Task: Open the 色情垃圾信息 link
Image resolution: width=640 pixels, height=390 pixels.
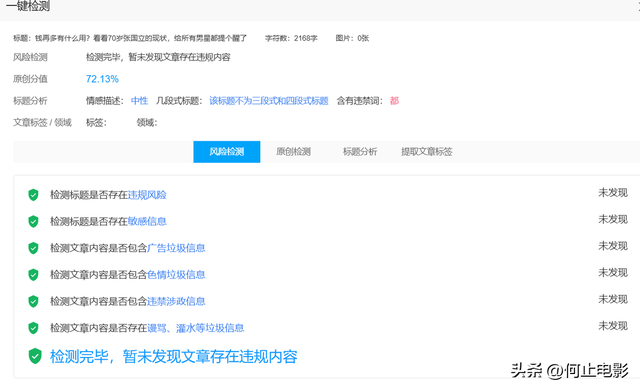Action: pyautogui.click(x=176, y=275)
